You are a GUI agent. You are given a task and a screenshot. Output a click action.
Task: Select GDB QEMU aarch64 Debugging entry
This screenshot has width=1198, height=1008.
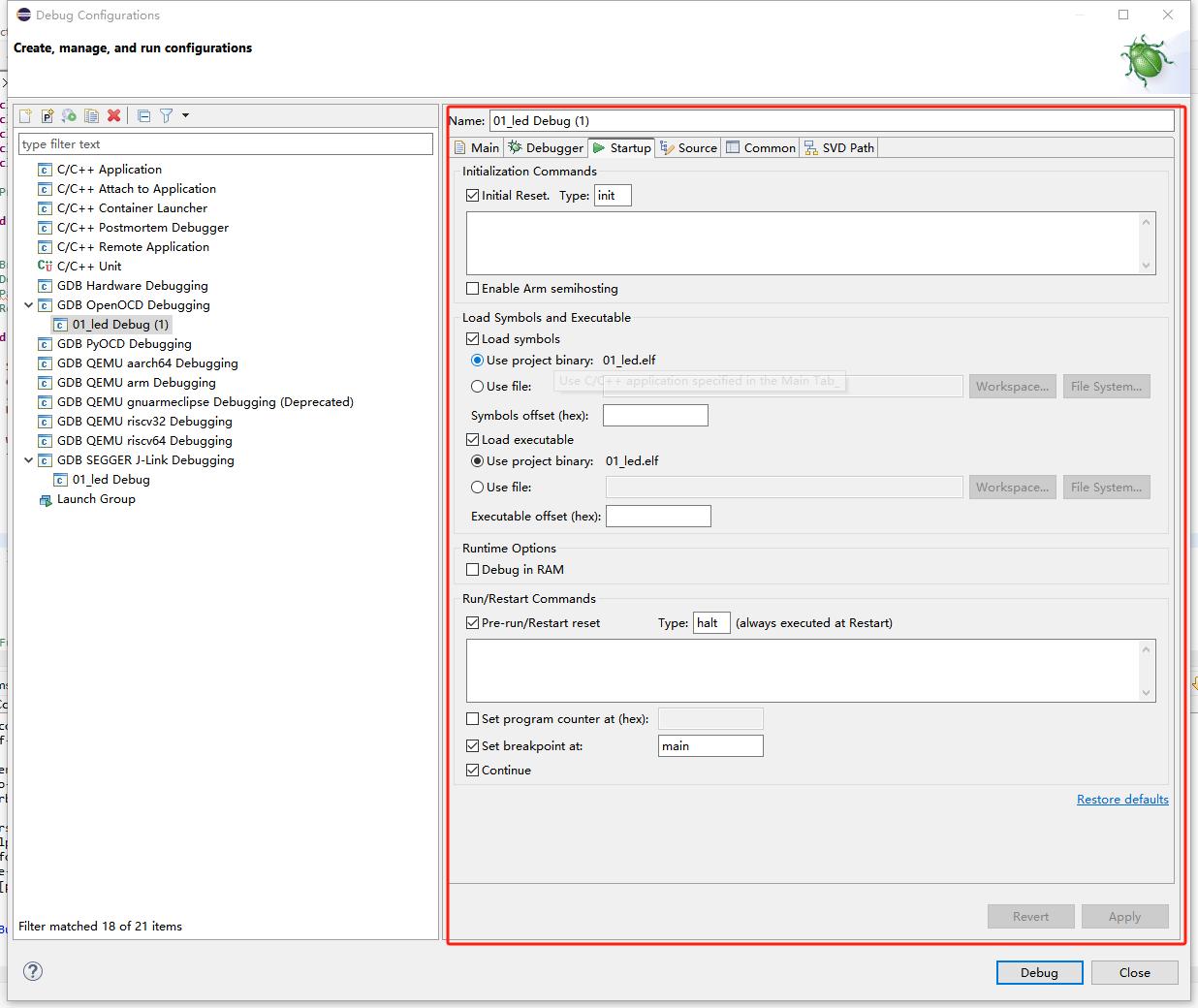[147, 363]
